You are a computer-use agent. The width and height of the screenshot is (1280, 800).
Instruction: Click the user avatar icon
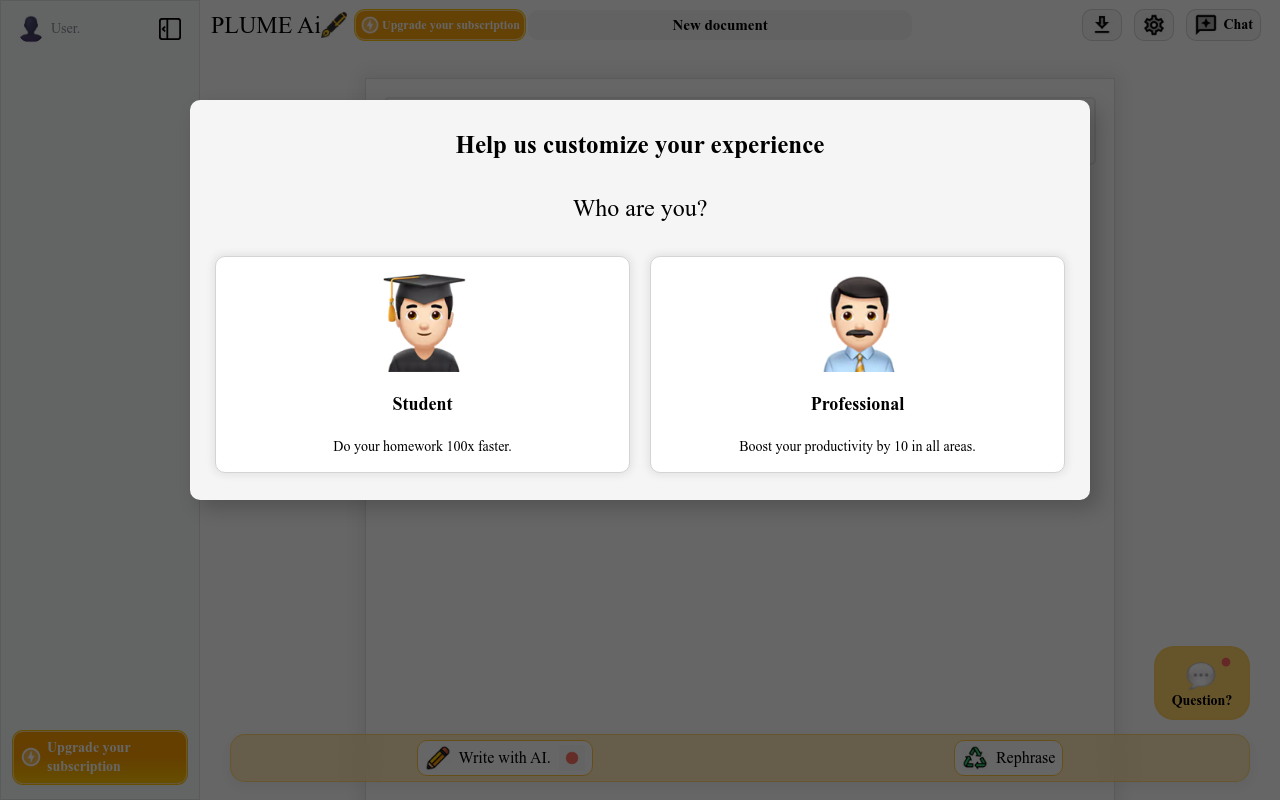tap(32, 29)
